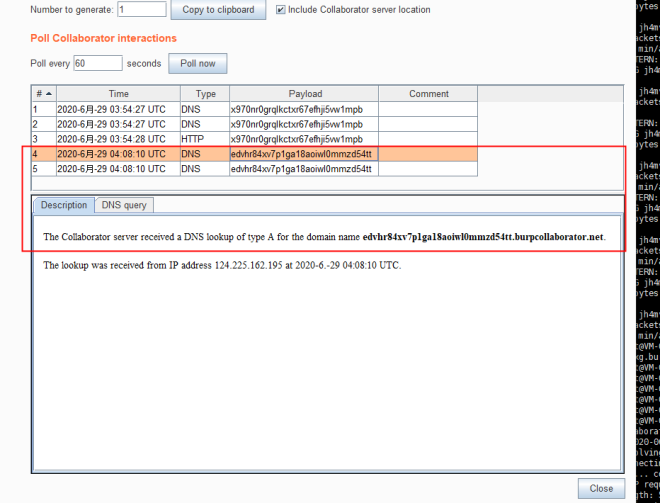Switch to the DNS query tab
Screen dimensions: 660x503
[x=125, y=205]
